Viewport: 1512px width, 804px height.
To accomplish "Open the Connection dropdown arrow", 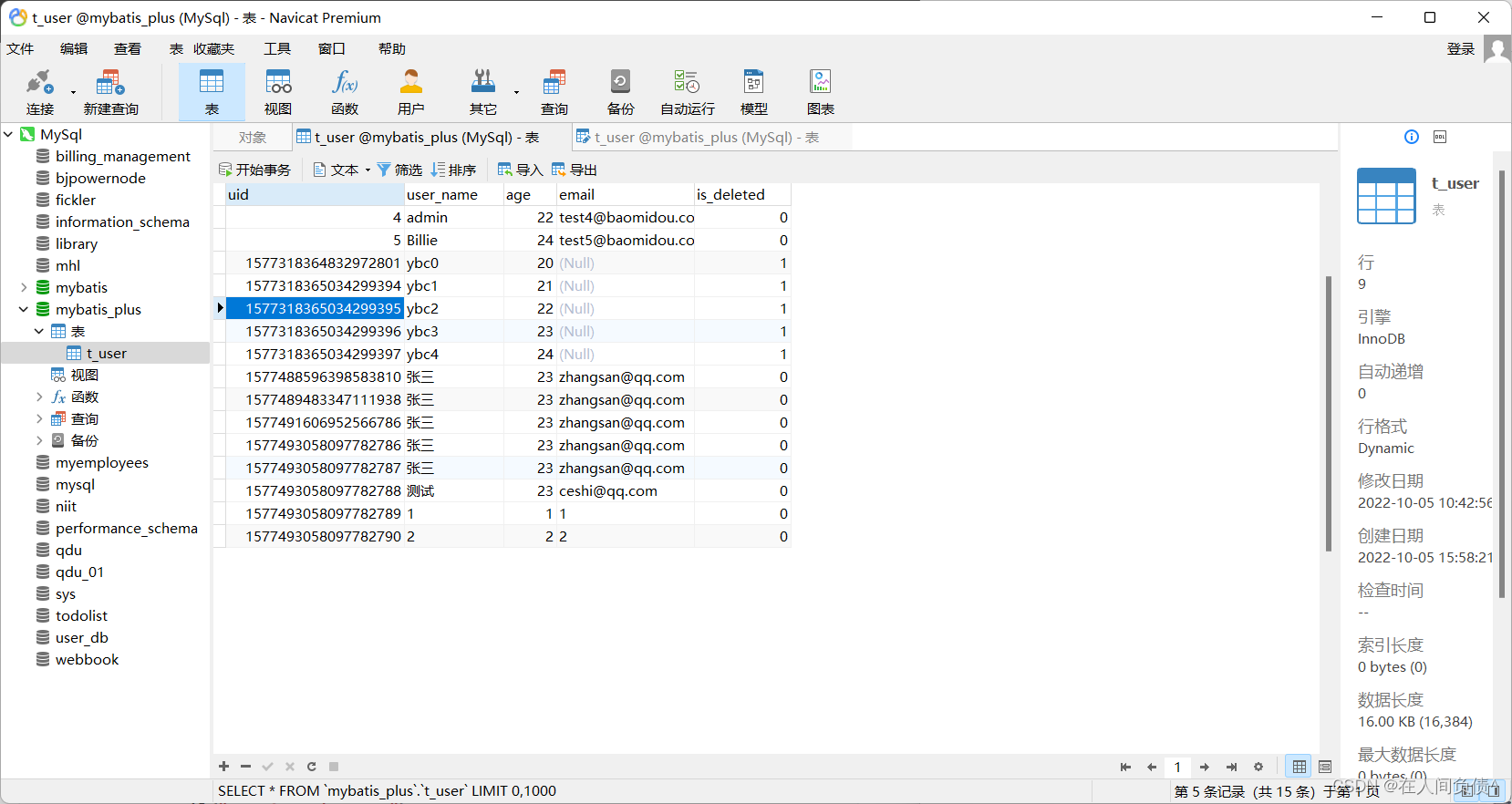I will (73, 92).
